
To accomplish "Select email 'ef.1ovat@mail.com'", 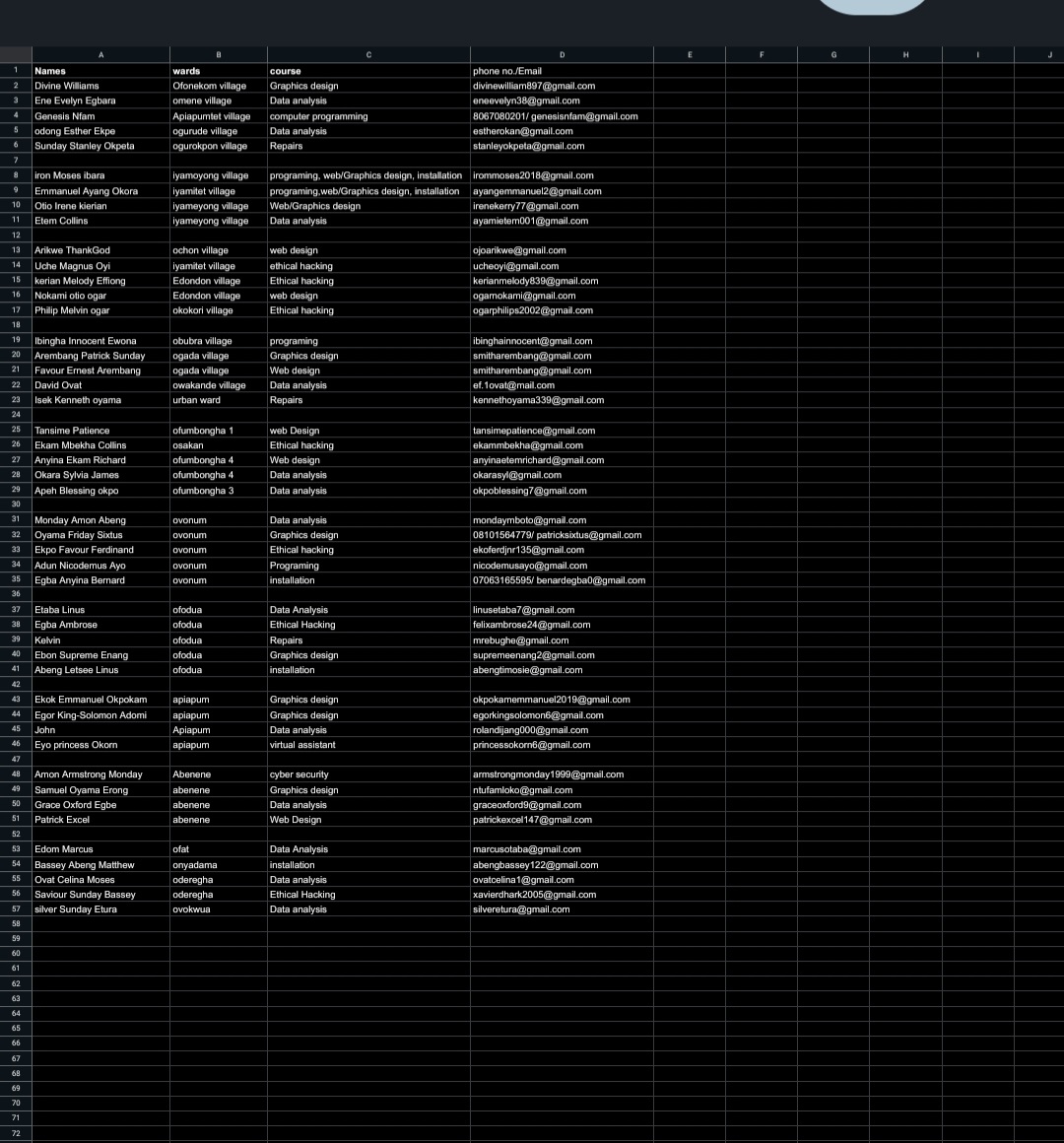I will tap(562, 385).
